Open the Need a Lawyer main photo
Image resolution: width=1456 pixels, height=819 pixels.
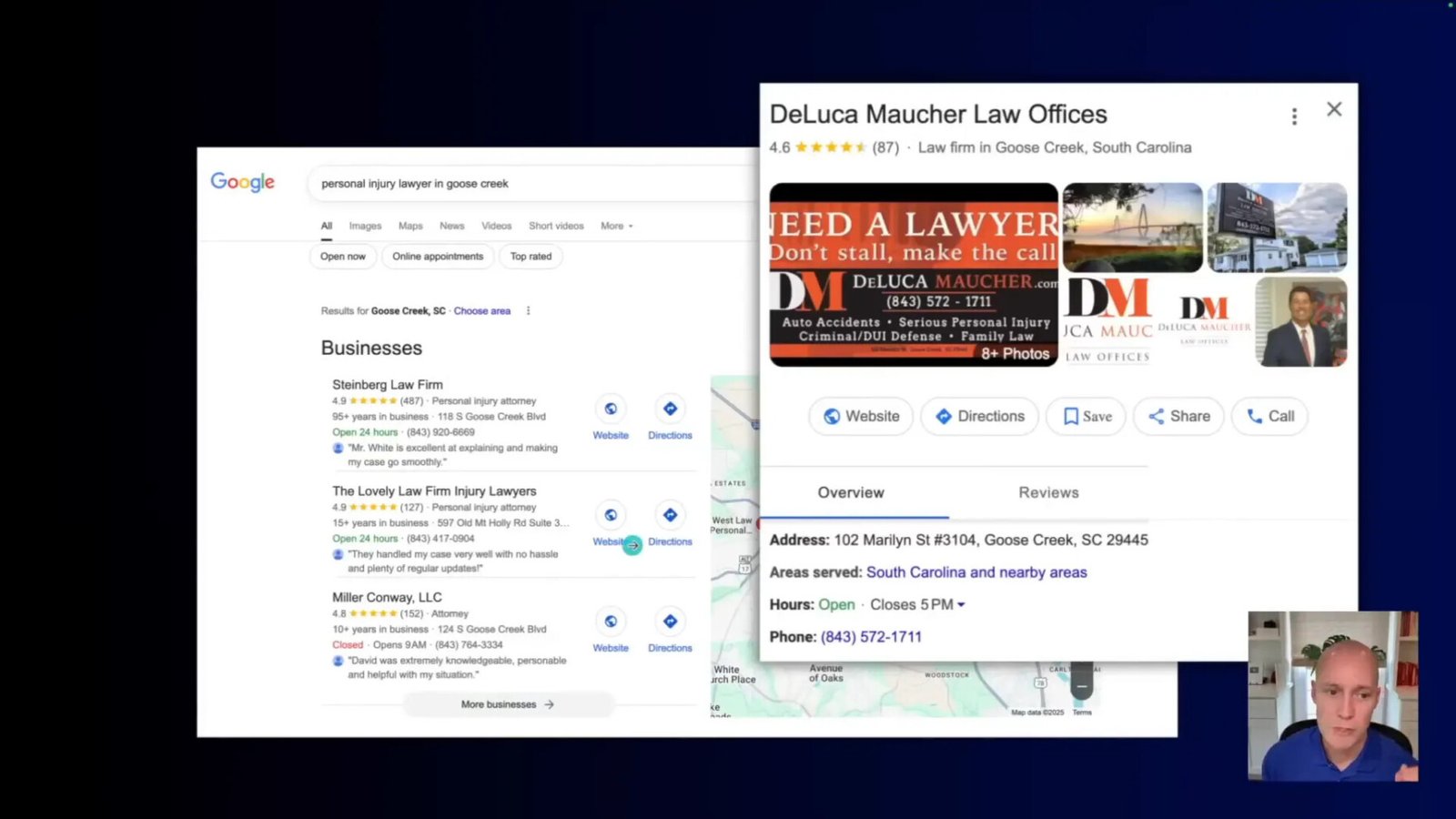[914, 275]
